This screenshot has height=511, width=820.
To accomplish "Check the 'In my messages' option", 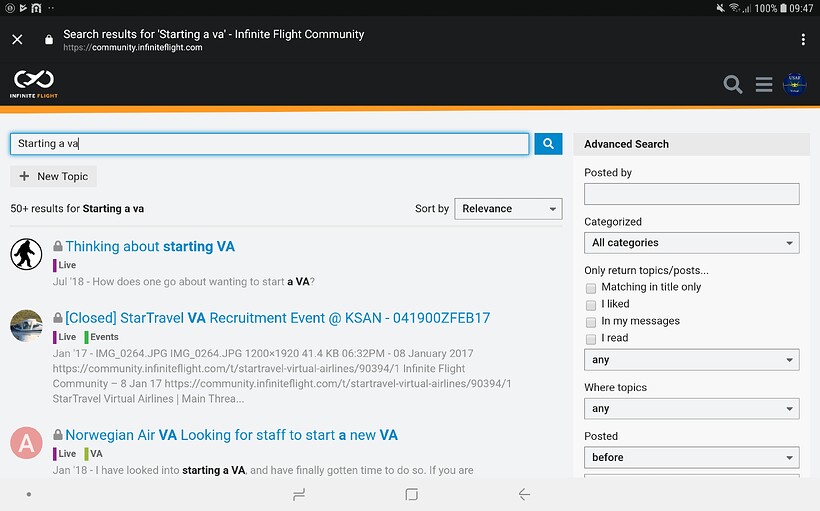I will pos(591,322).
